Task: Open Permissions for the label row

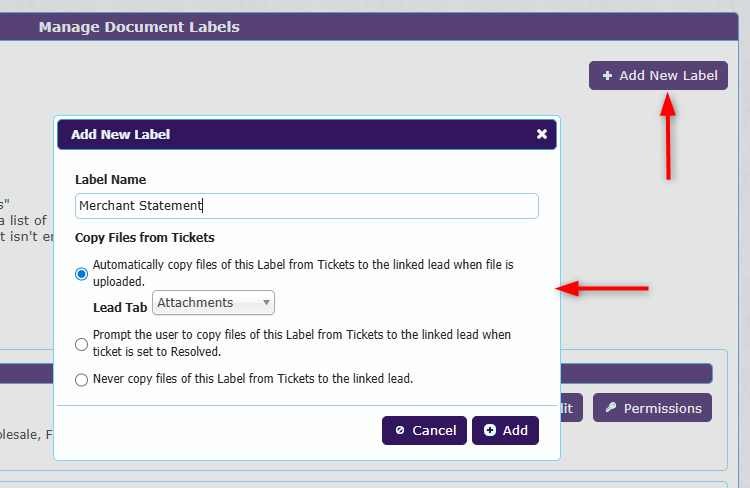Action: tap(652, 408)
